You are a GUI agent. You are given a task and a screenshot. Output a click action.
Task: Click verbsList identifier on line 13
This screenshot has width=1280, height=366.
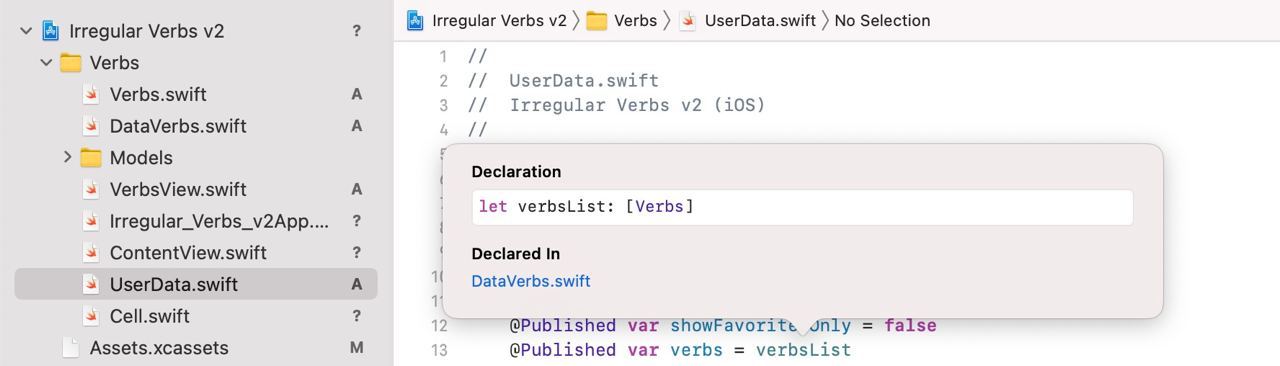pyautogui.click(x=803, y=350)
